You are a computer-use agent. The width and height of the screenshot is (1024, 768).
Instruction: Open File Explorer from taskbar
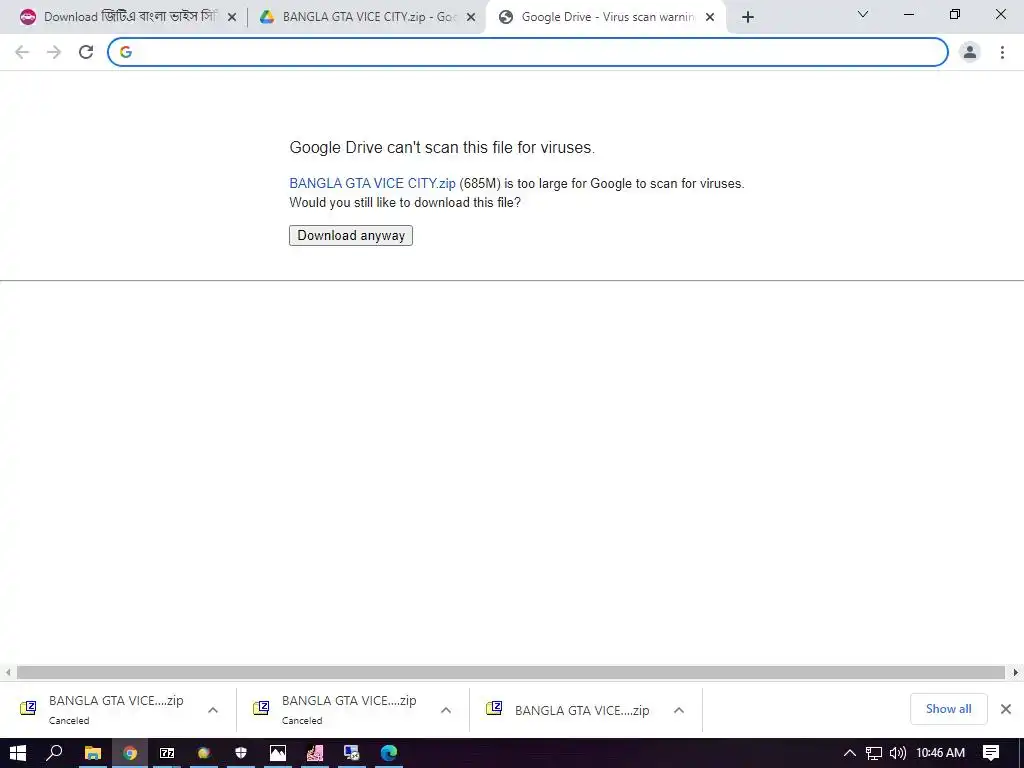click(x=93, y=753)
